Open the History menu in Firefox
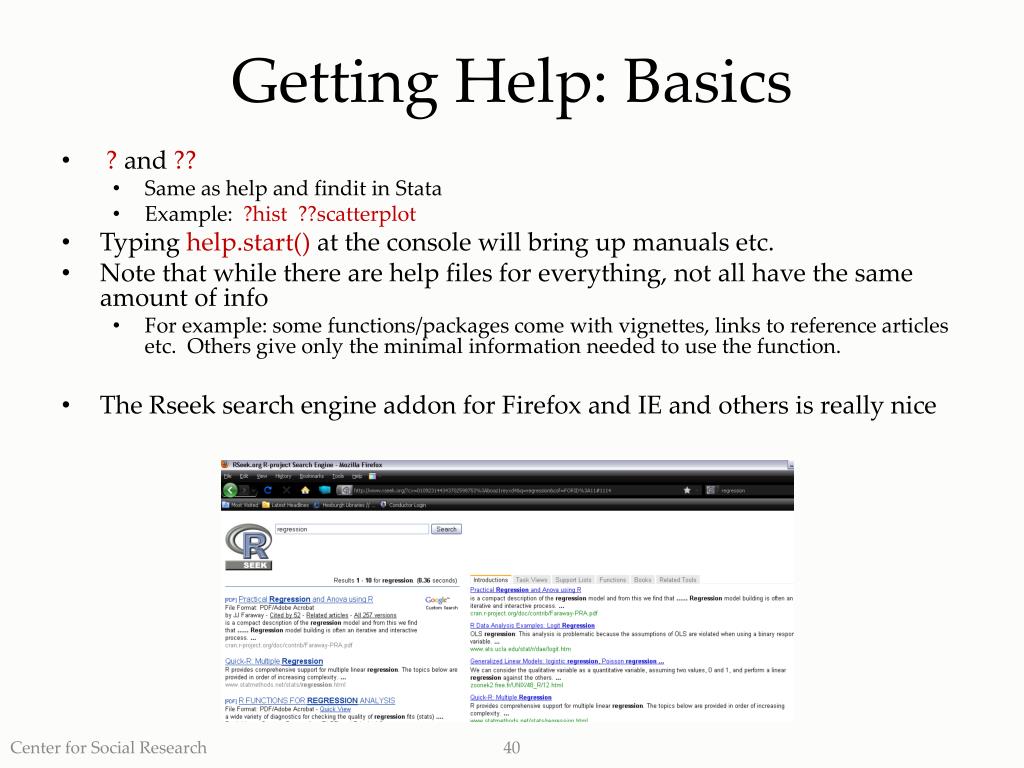 pos(283,477)
